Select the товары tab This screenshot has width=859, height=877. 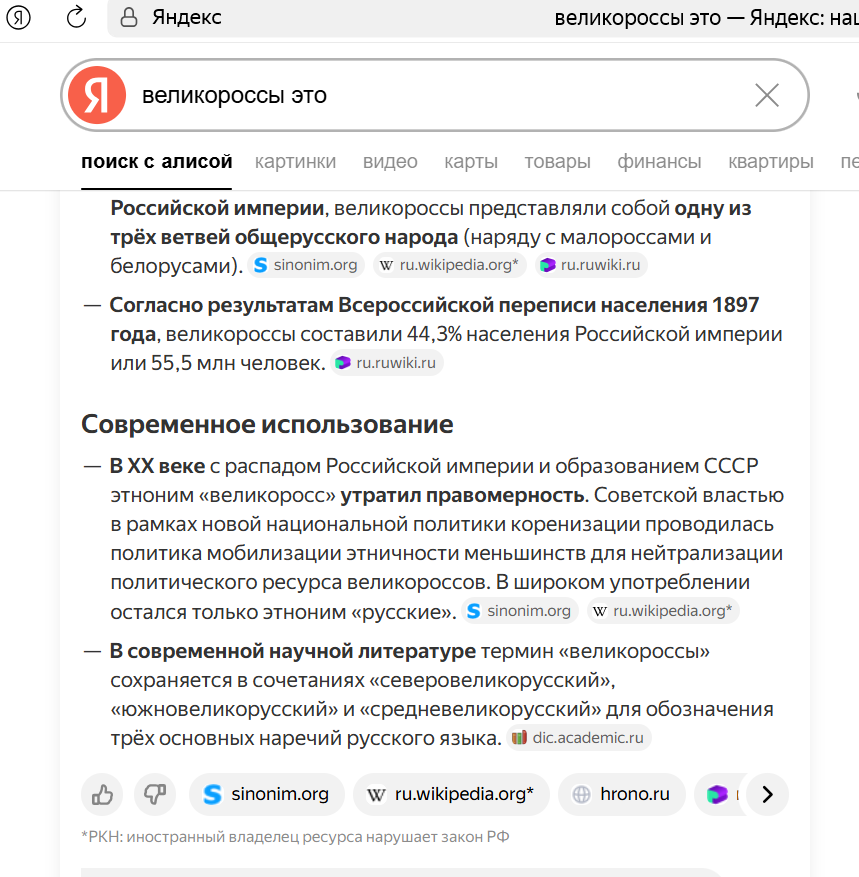pos(557,161)
